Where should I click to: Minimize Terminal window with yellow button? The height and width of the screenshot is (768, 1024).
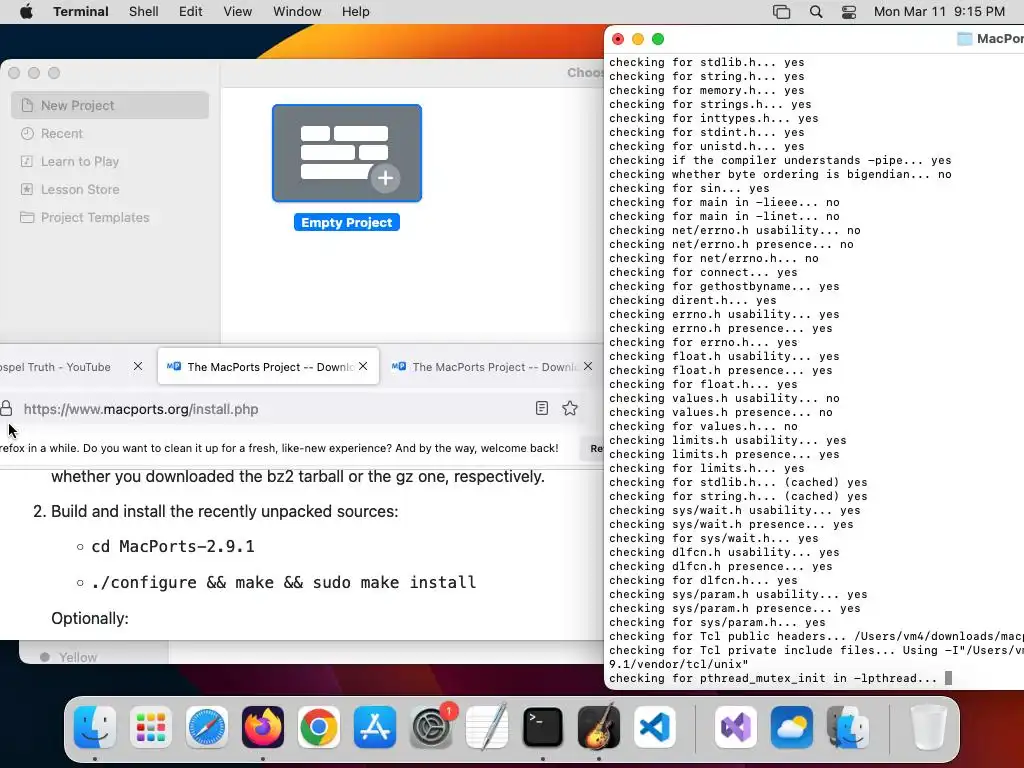pyautogui.click(x=638, y=39)
